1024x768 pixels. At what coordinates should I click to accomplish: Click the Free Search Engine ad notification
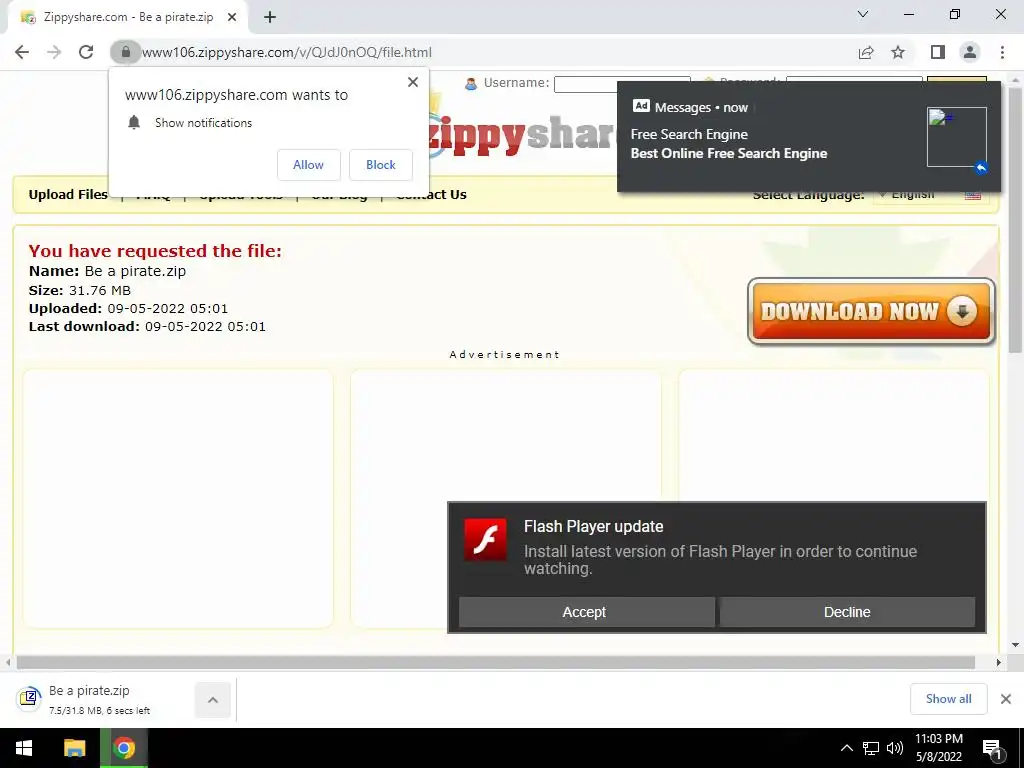pos(808,136)
